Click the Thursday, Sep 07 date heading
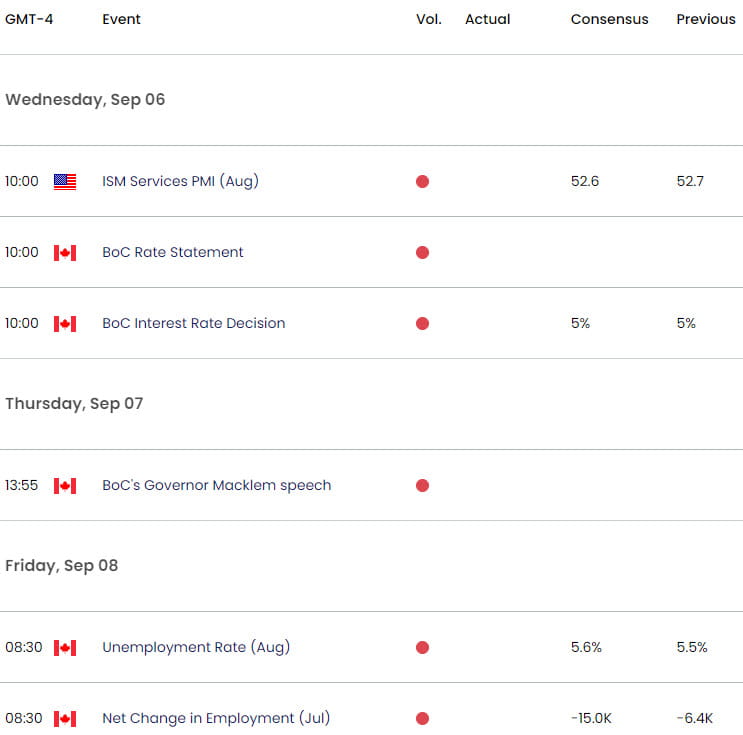The image size is (743, 735). pos(74,404)
